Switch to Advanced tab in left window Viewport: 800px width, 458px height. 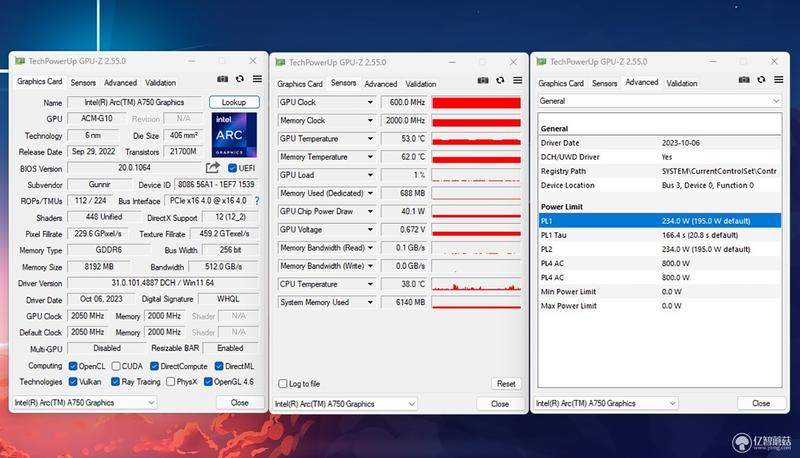pos(120,83)
